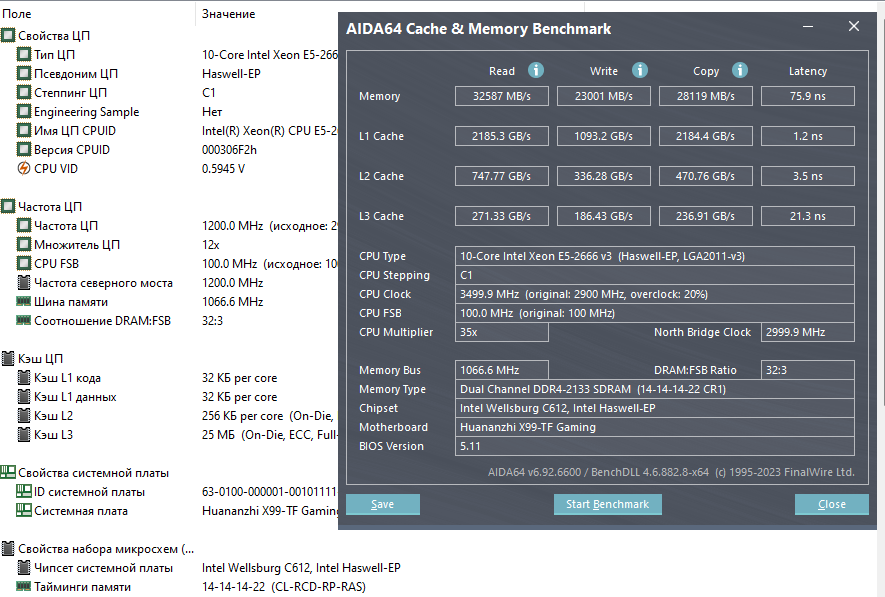Click the Write info icon
The height and width of the screenshot is (597, 885).
pyautogui.click(x=639, y=70)
